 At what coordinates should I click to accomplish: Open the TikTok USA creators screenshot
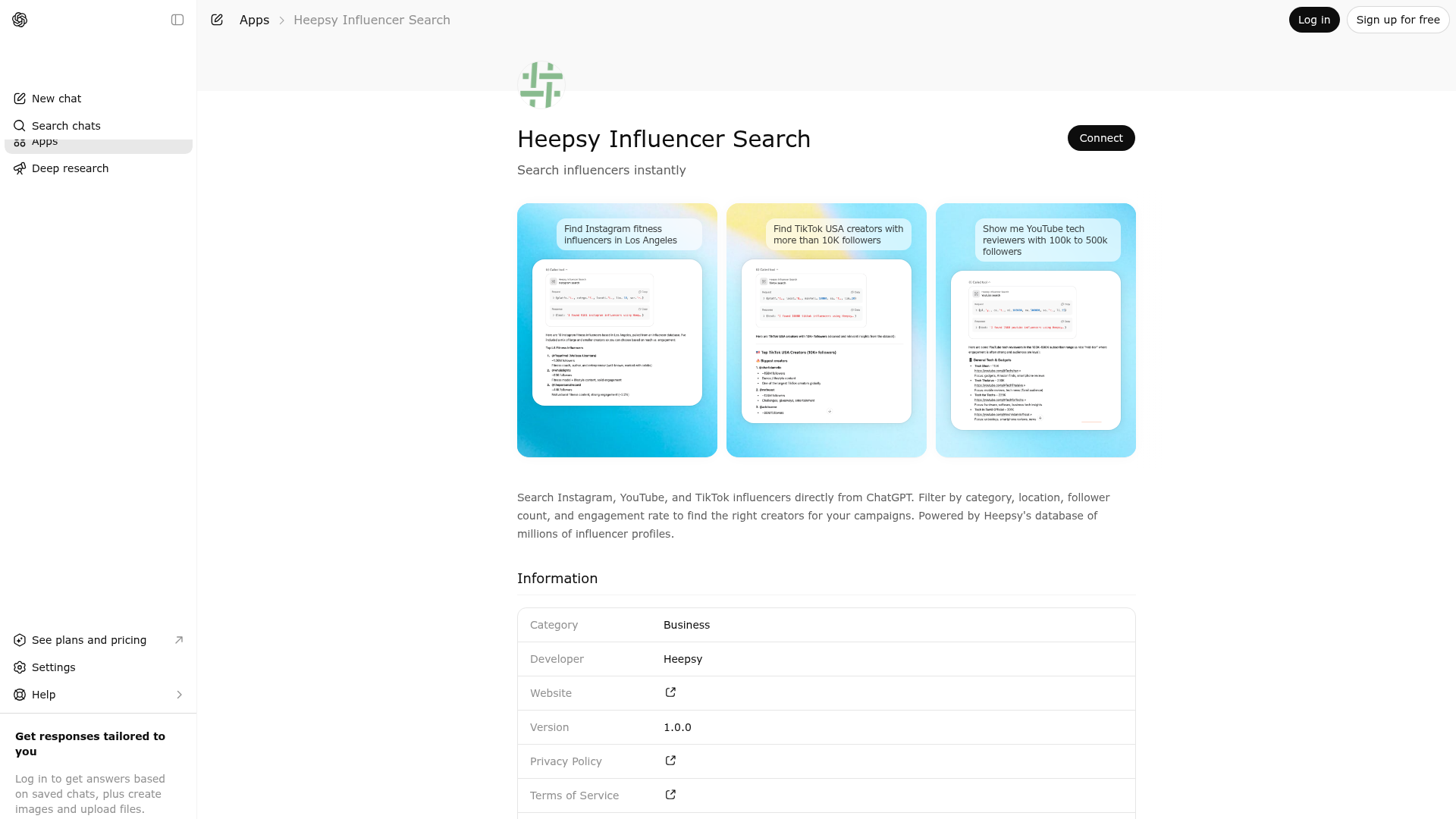pyautogui.click(x=827, y=330)
